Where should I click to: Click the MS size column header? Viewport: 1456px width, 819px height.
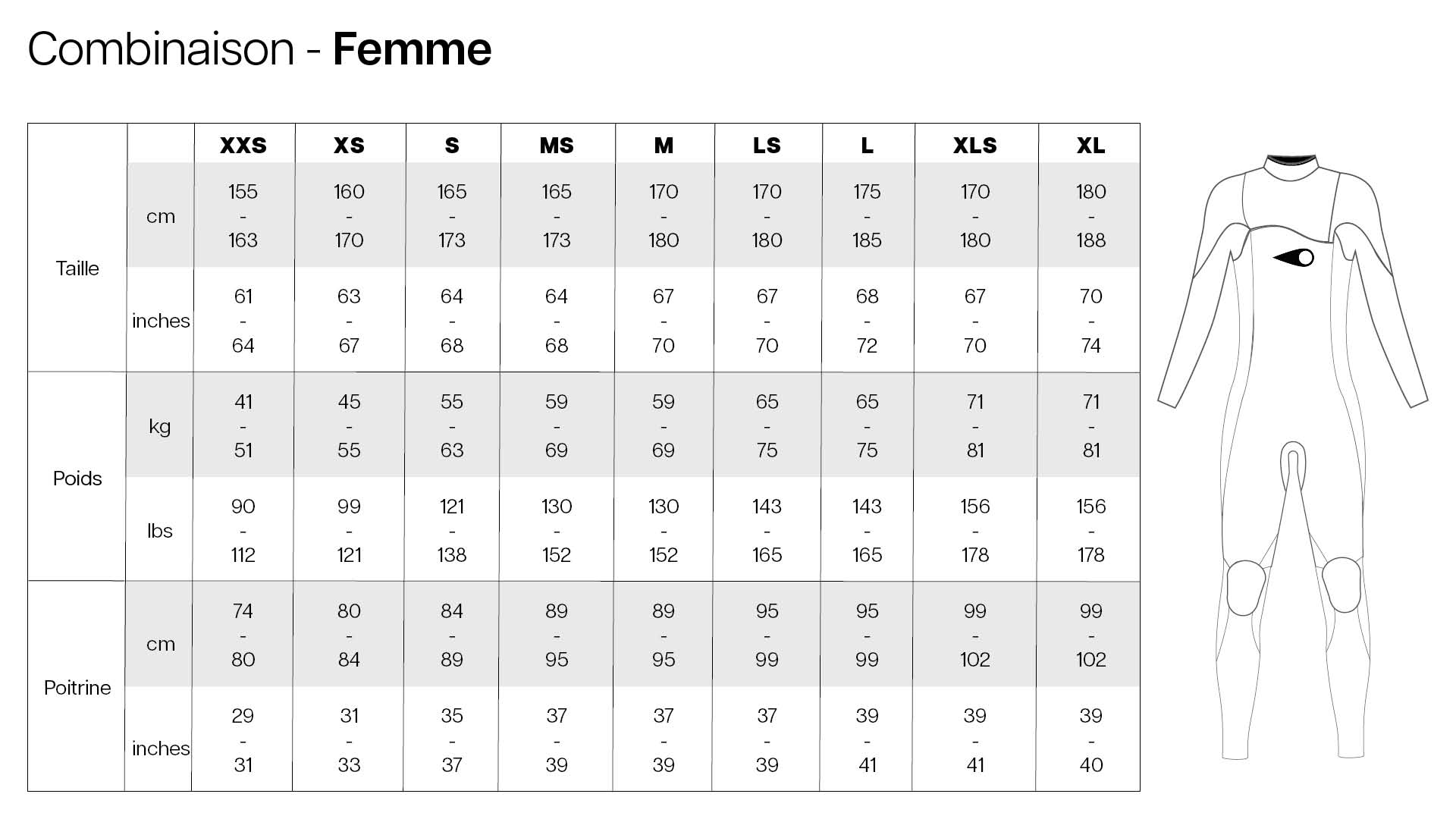[x=557, y=145]
